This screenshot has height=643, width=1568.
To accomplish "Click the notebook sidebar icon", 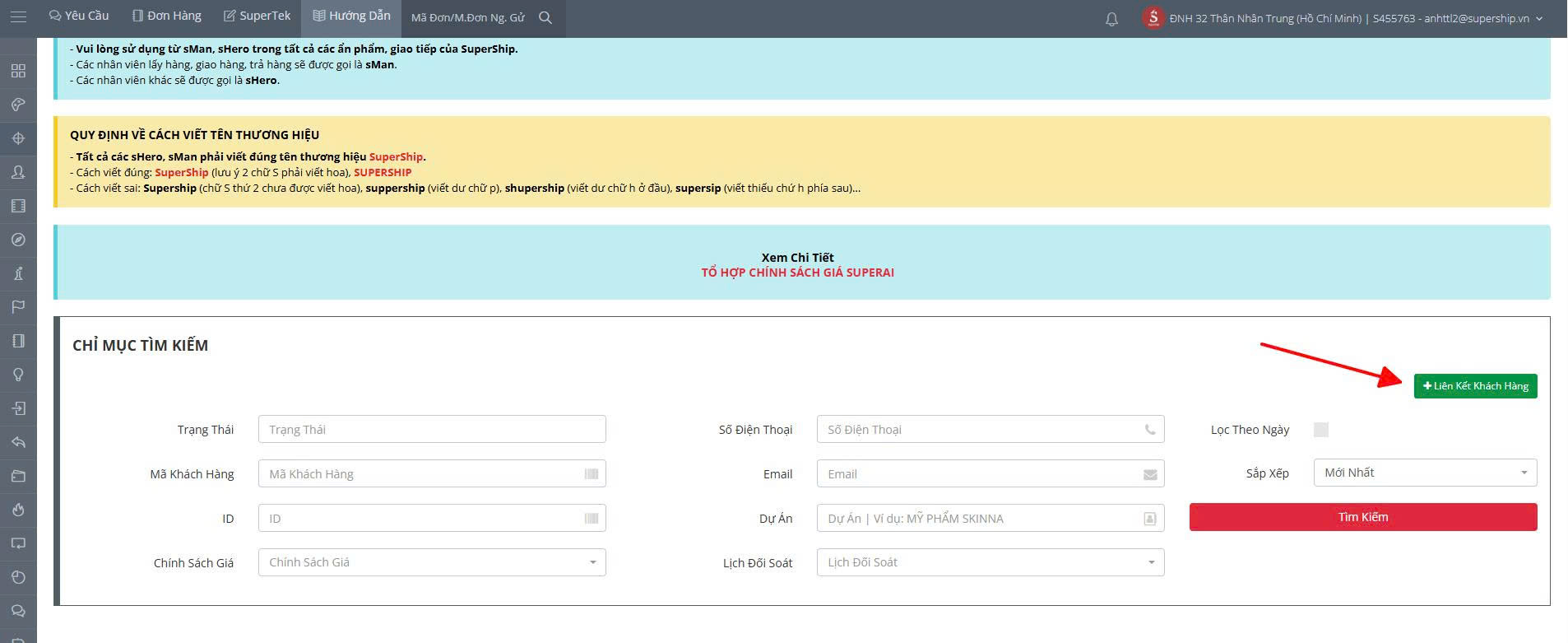I will [x=18, y=341].
